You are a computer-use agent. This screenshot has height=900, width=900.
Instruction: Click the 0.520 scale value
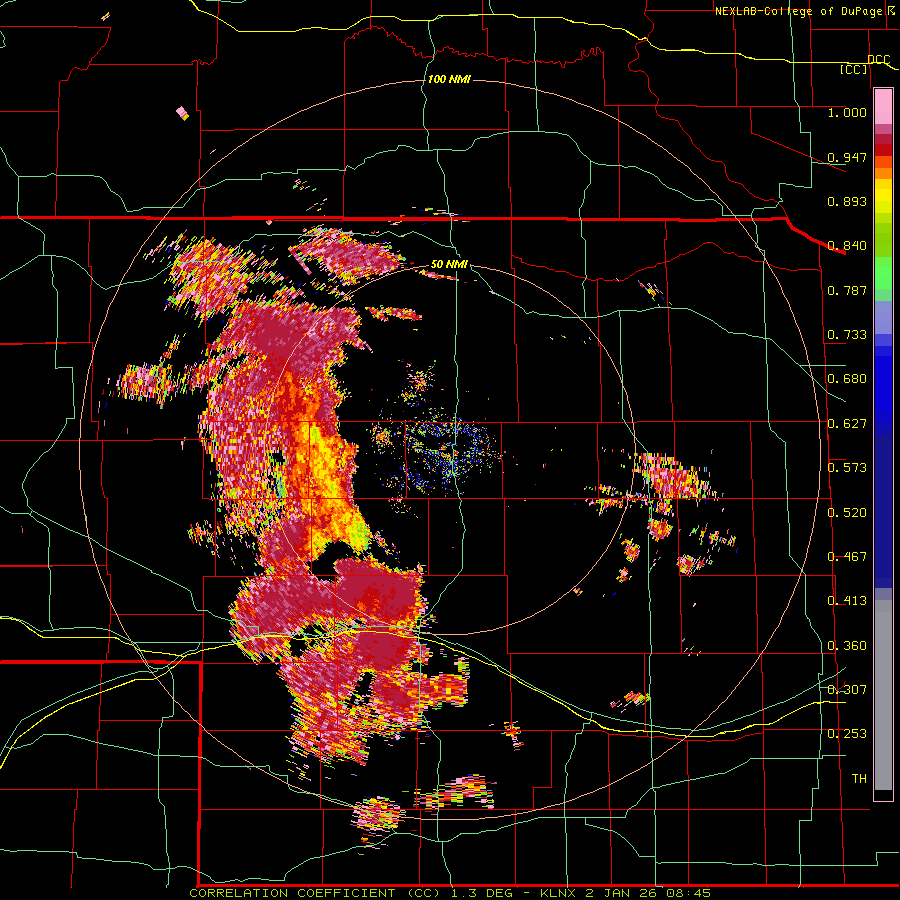pyautogui.click(x=847, y=513)
